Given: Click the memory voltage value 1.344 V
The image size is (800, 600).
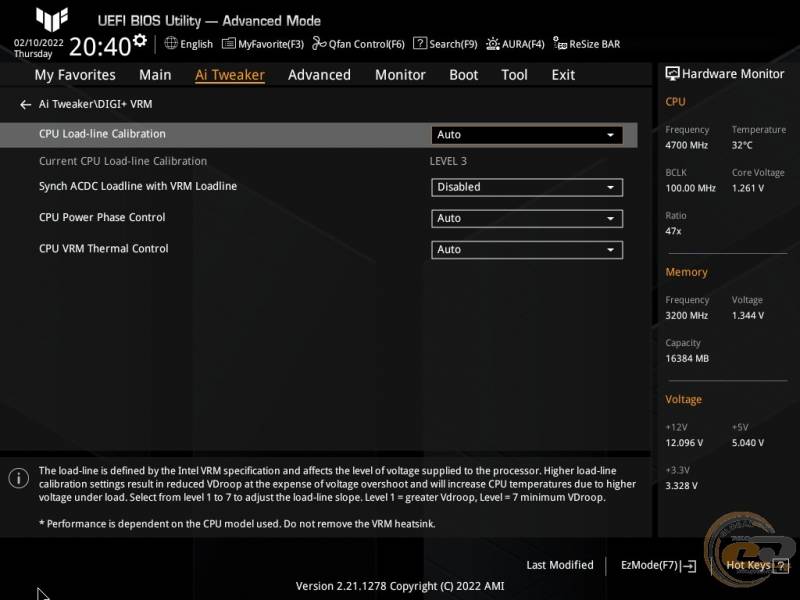Looking at the screenshot, I should pos(748,316).
